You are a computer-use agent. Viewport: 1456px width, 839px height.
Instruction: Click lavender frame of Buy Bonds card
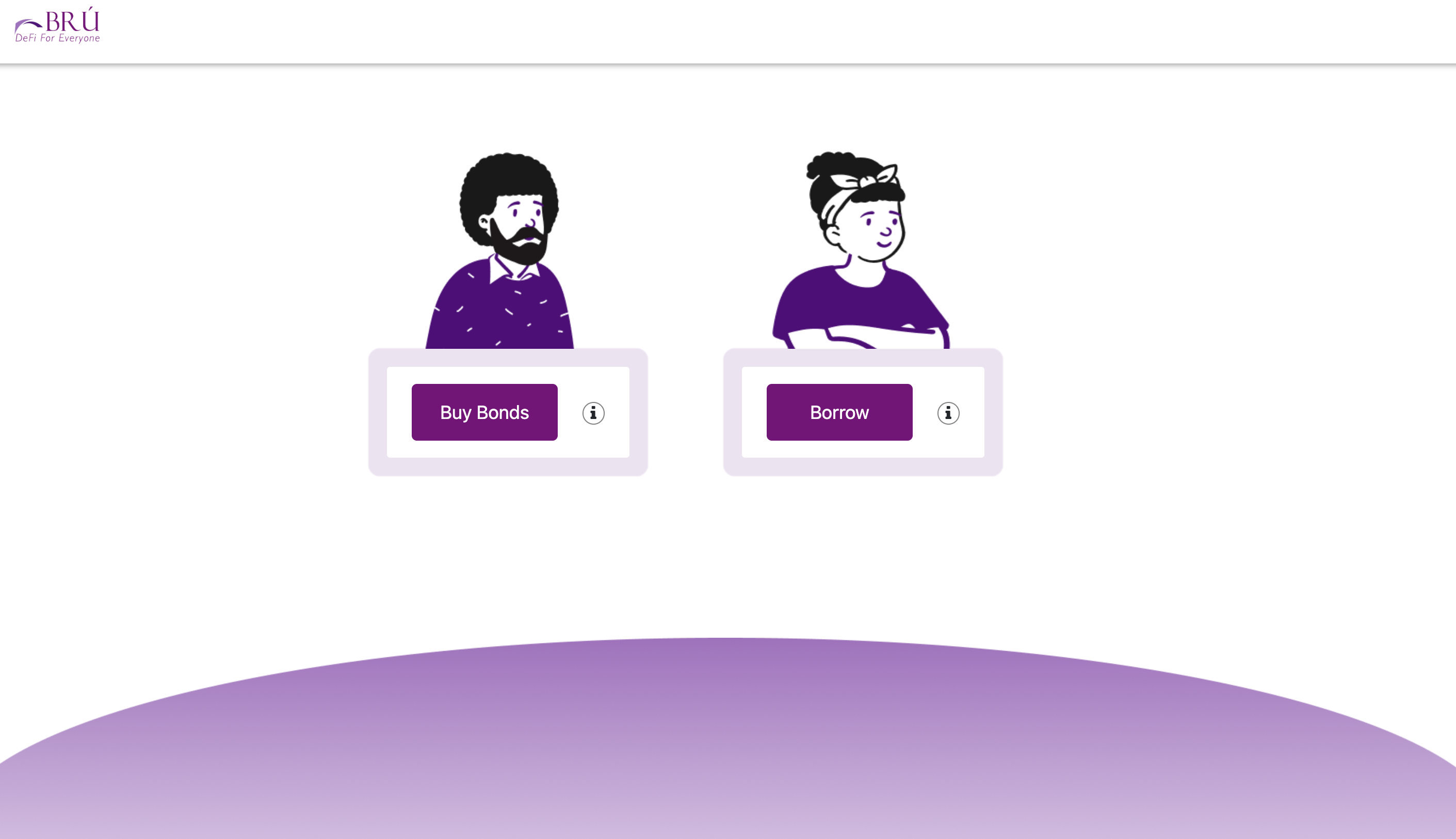[508, 467]
